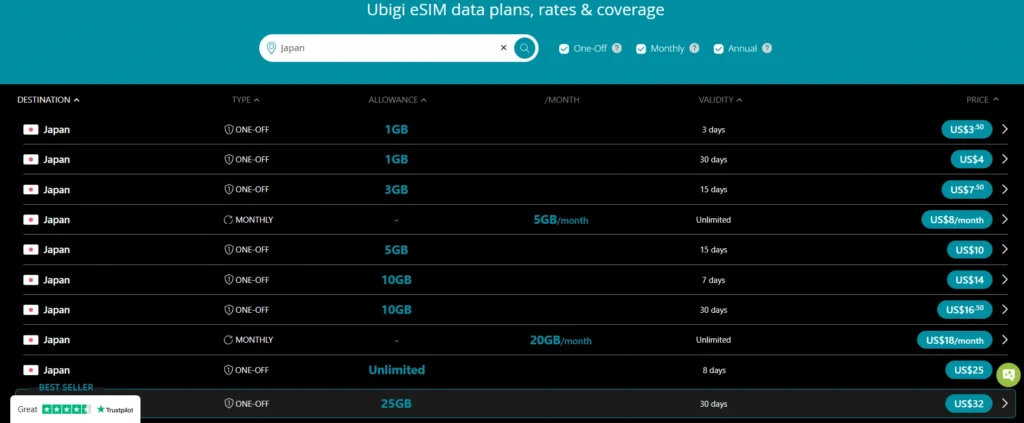Click the magnifier search button
The height and width of the screenshot is (423, 1024).
click(x=524, y=48)
